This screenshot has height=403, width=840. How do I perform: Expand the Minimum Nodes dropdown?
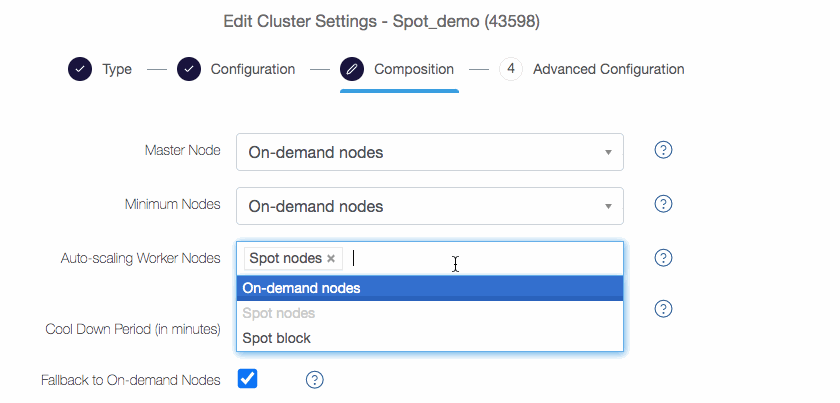[430, 206]
